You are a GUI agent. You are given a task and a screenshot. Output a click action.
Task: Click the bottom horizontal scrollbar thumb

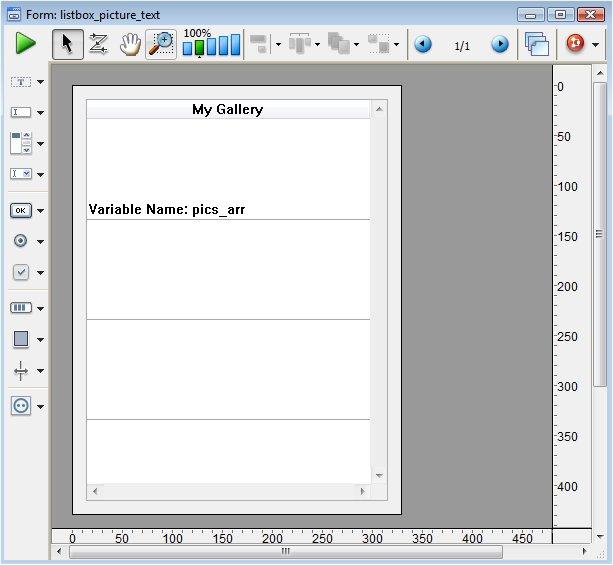click(x=285, y=551)
